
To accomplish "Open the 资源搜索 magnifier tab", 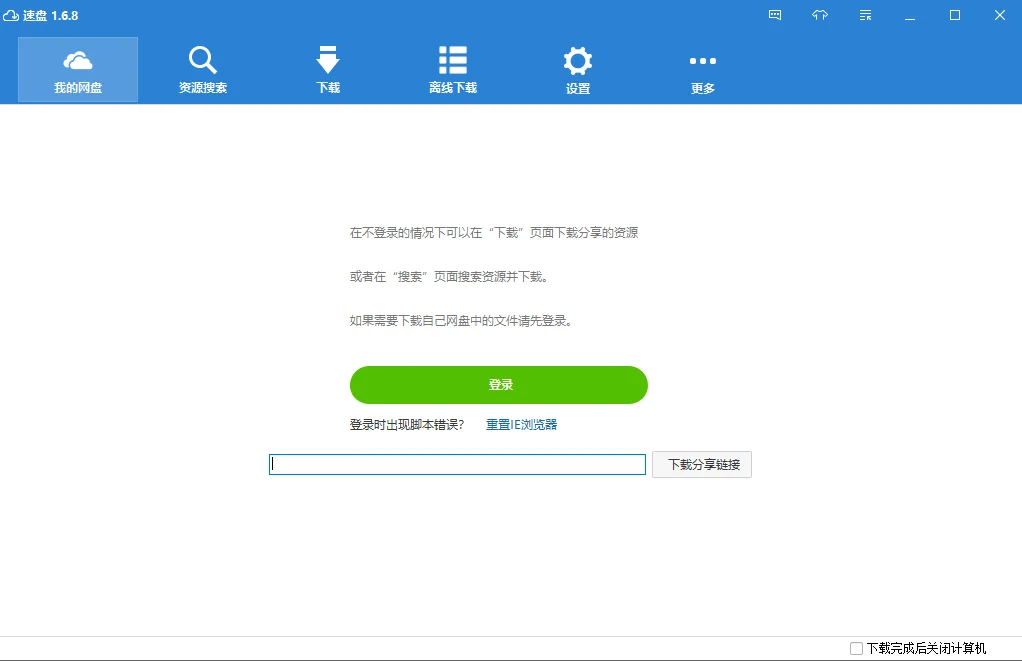I will pos(203,70).
